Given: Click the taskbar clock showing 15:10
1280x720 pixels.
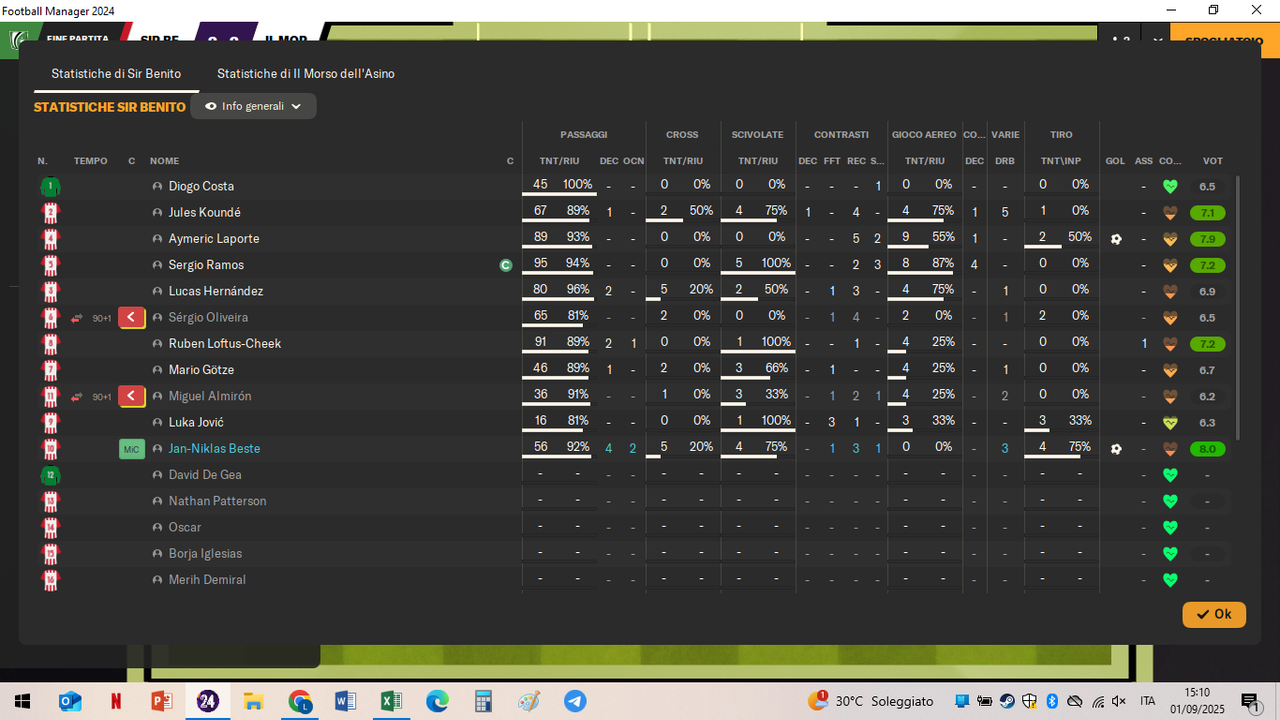Looking at the screenshot, I should [x=1197, y=692].
